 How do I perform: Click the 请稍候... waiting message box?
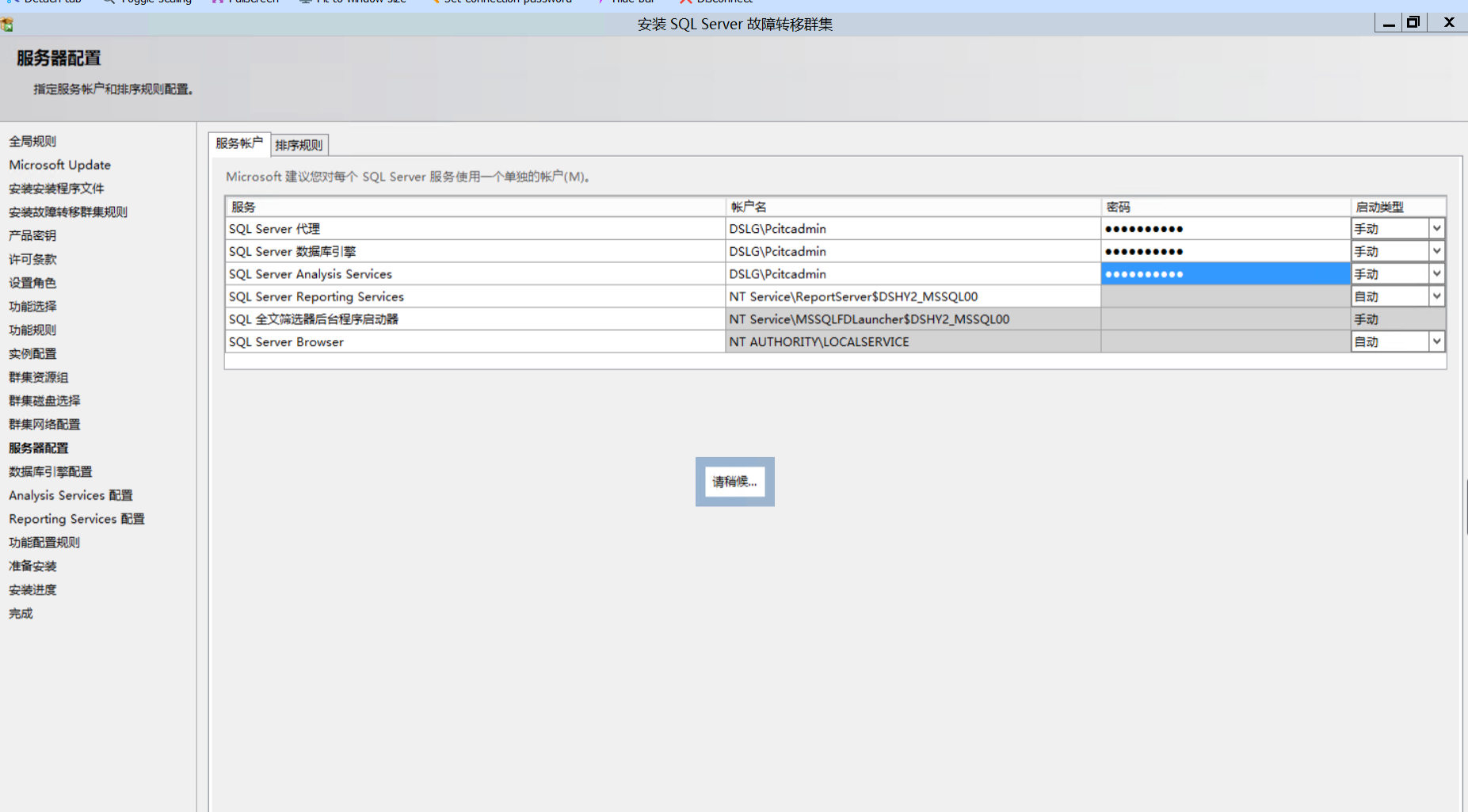734,482
